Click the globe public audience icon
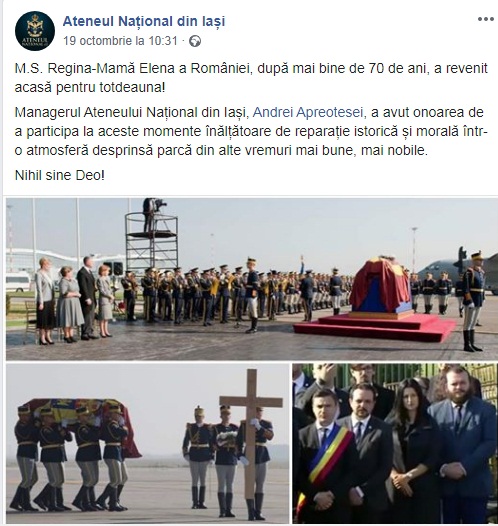Screen dimensions: 498x526 tap(195, 41)
